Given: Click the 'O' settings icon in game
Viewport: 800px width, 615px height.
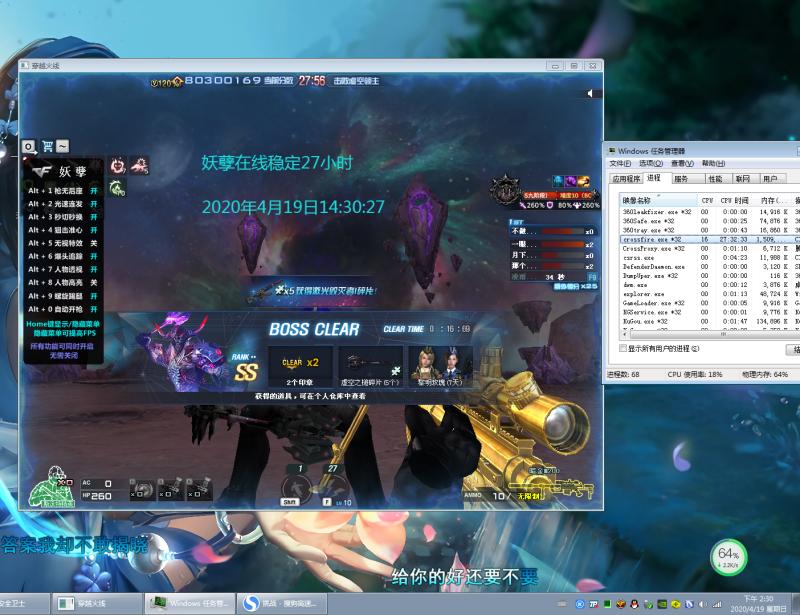Looking at the screenshot, I should 29,146.
